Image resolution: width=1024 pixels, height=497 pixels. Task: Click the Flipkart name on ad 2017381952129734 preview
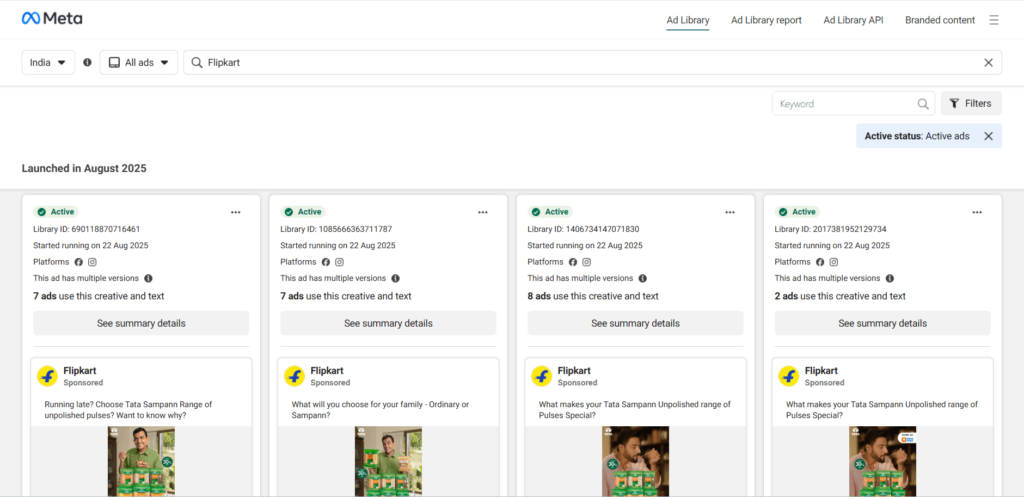(821, 371)
